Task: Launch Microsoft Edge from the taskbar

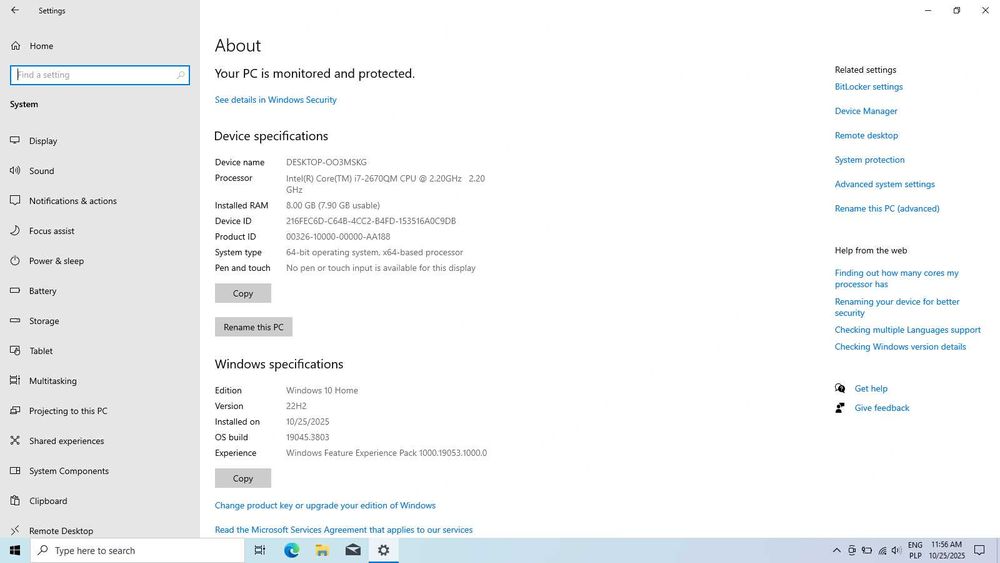Action: (291, 550)
